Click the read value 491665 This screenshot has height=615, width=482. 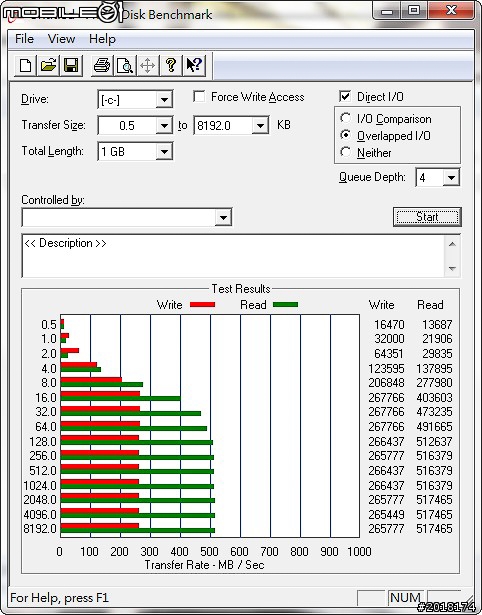(x=435, y=427)
